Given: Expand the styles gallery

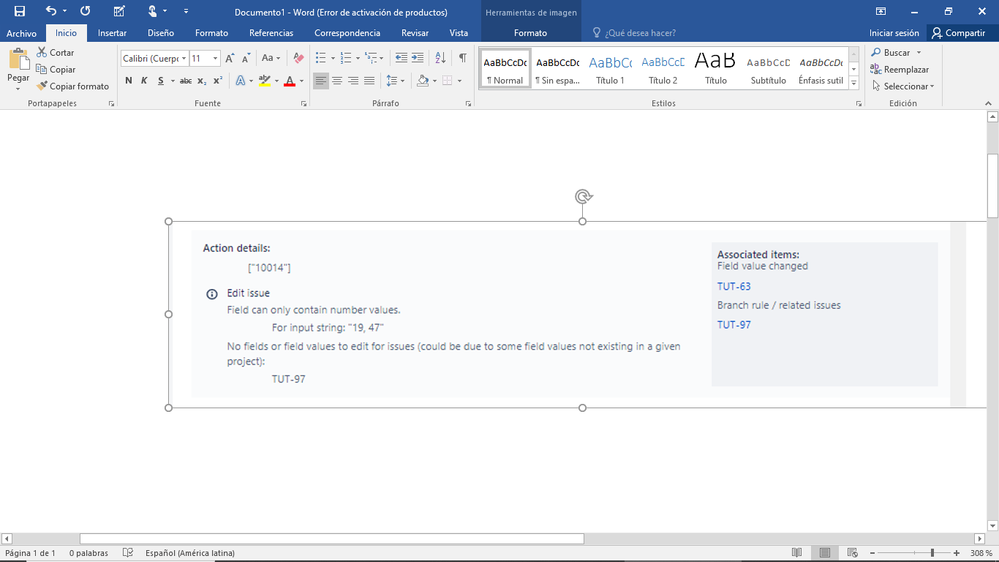Looking at the screenshot, I should (854, 83).
